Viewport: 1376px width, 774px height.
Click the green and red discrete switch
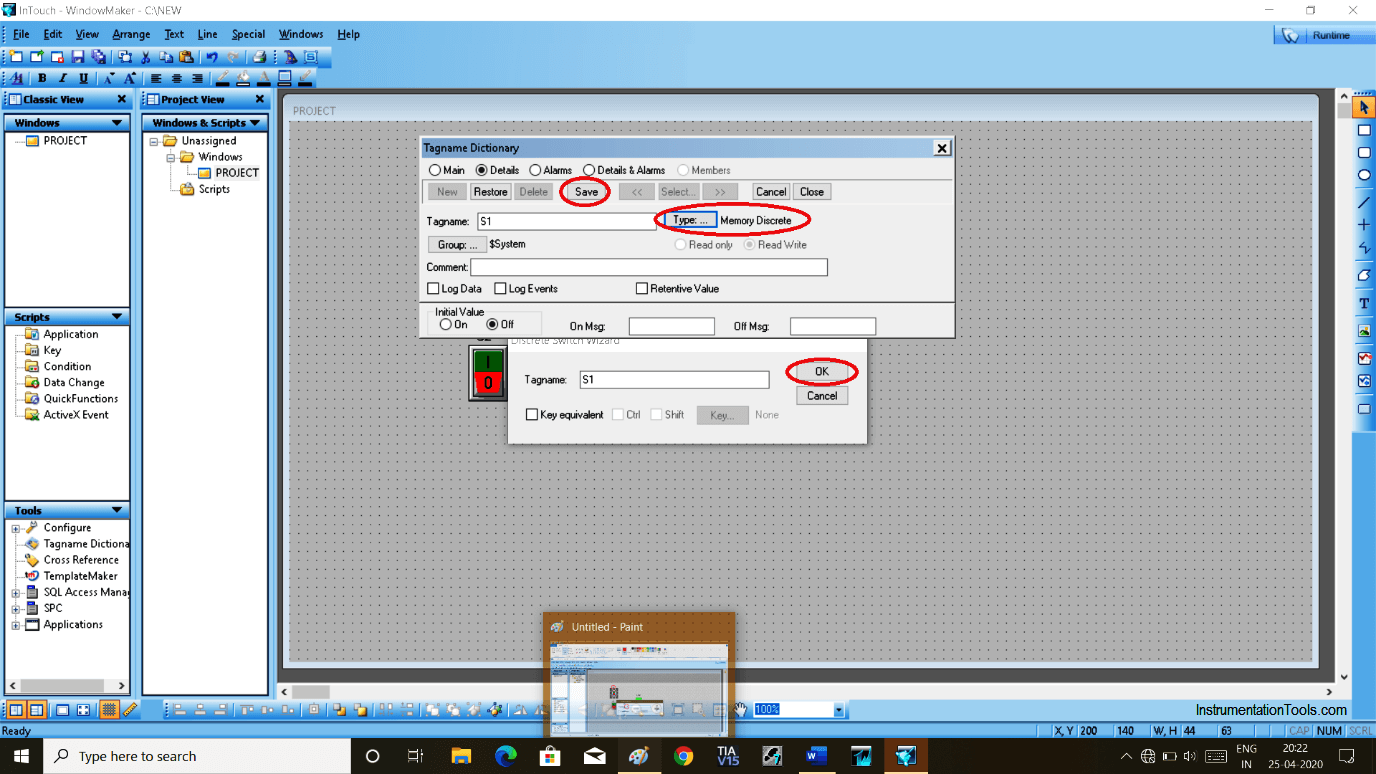pyautogui.click(x=488, y=372)
